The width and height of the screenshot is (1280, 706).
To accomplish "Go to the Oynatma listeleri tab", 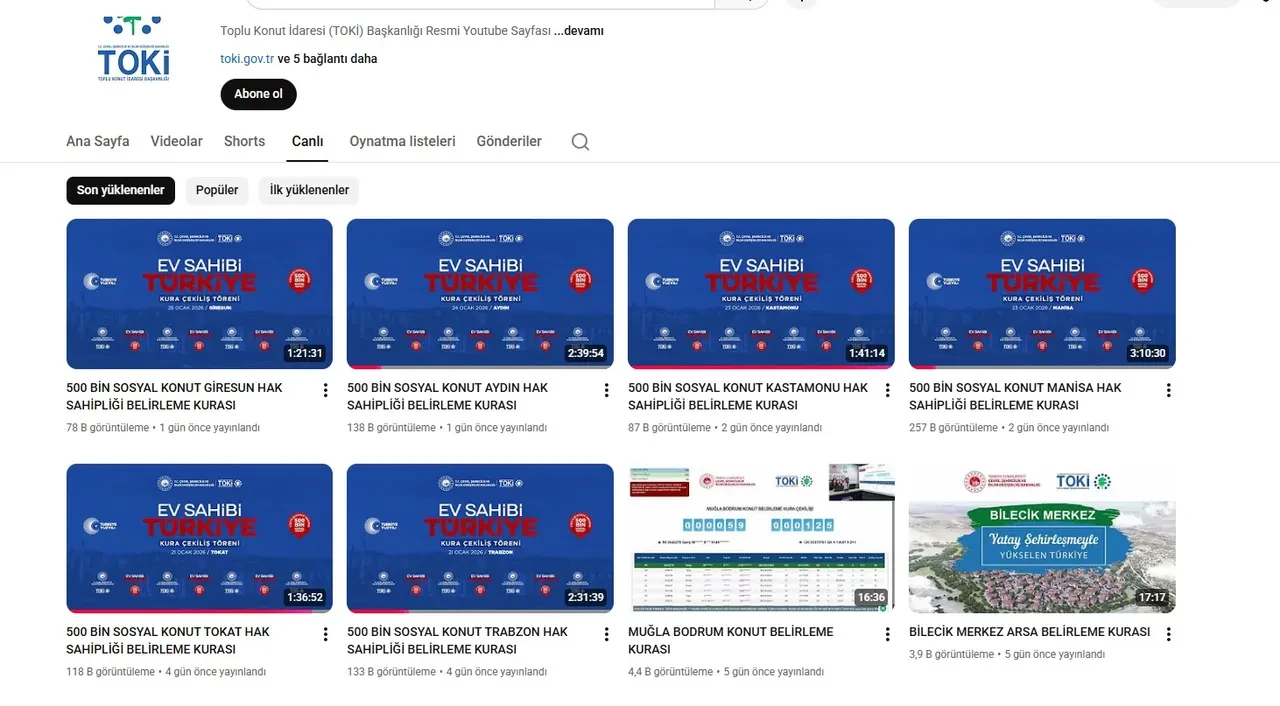I will click(402, 141).
